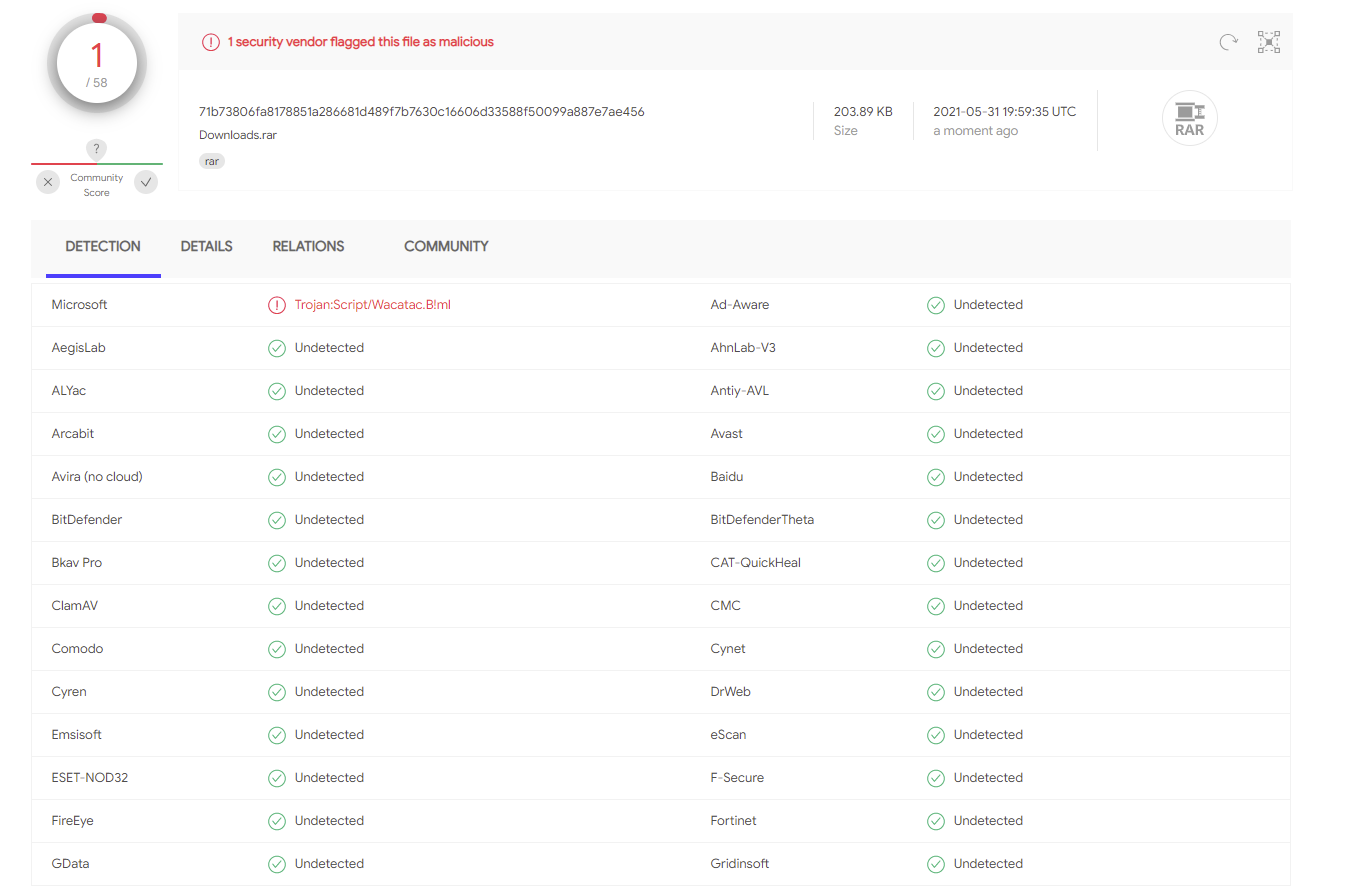This screenshot has width=1346, height=886.
Task: Select the DETECTION tab
Action: coord(103,246)
